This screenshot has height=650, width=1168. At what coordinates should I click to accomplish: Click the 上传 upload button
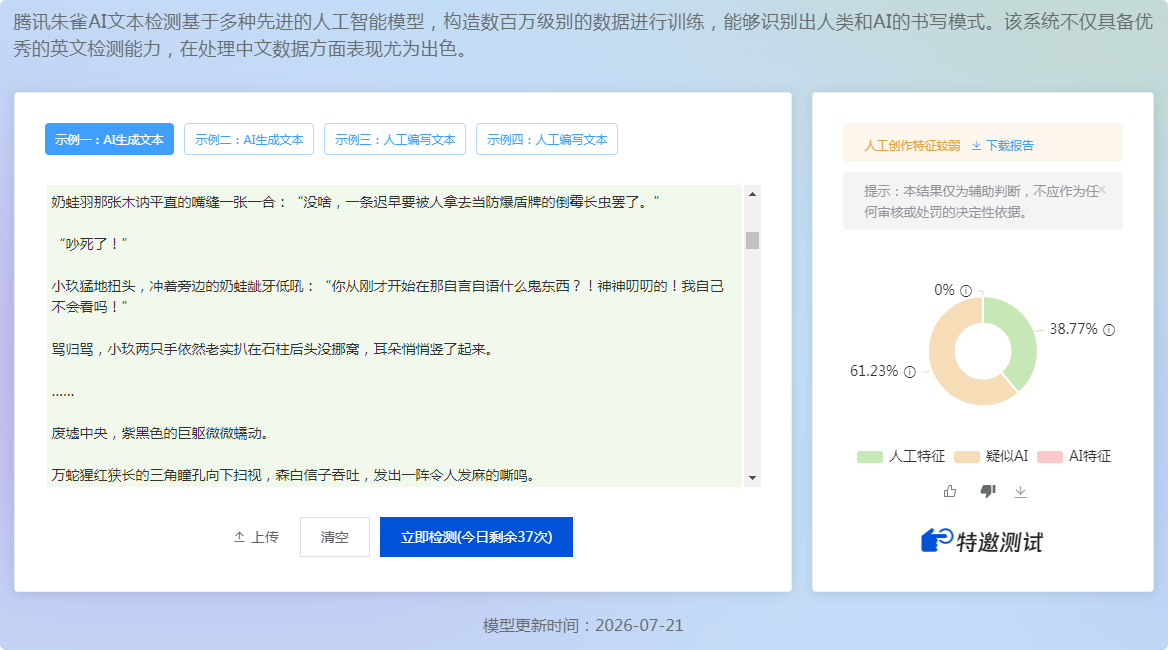click(256, 537)
